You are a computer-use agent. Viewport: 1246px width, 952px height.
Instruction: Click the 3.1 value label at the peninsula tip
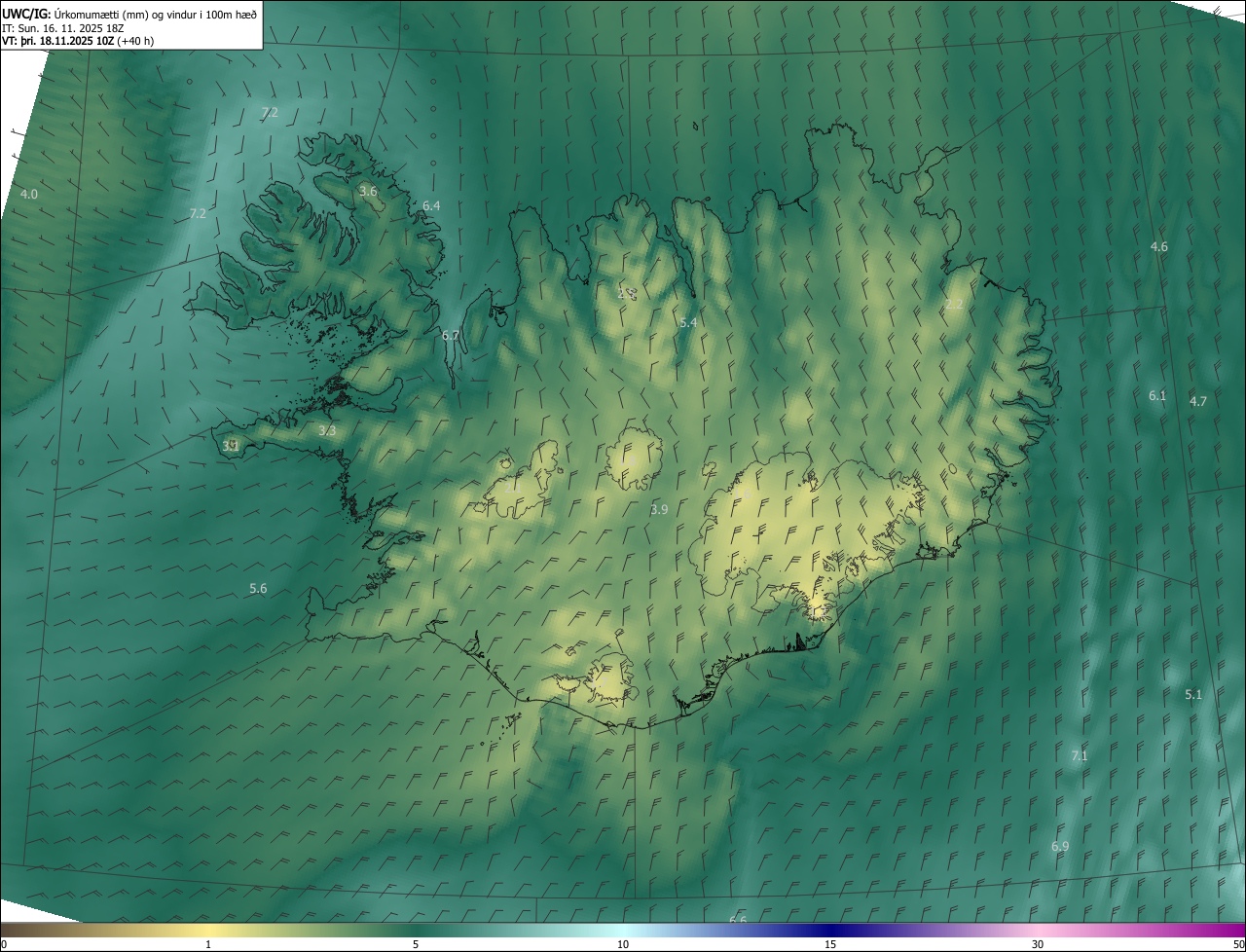(x=230, y=447)
